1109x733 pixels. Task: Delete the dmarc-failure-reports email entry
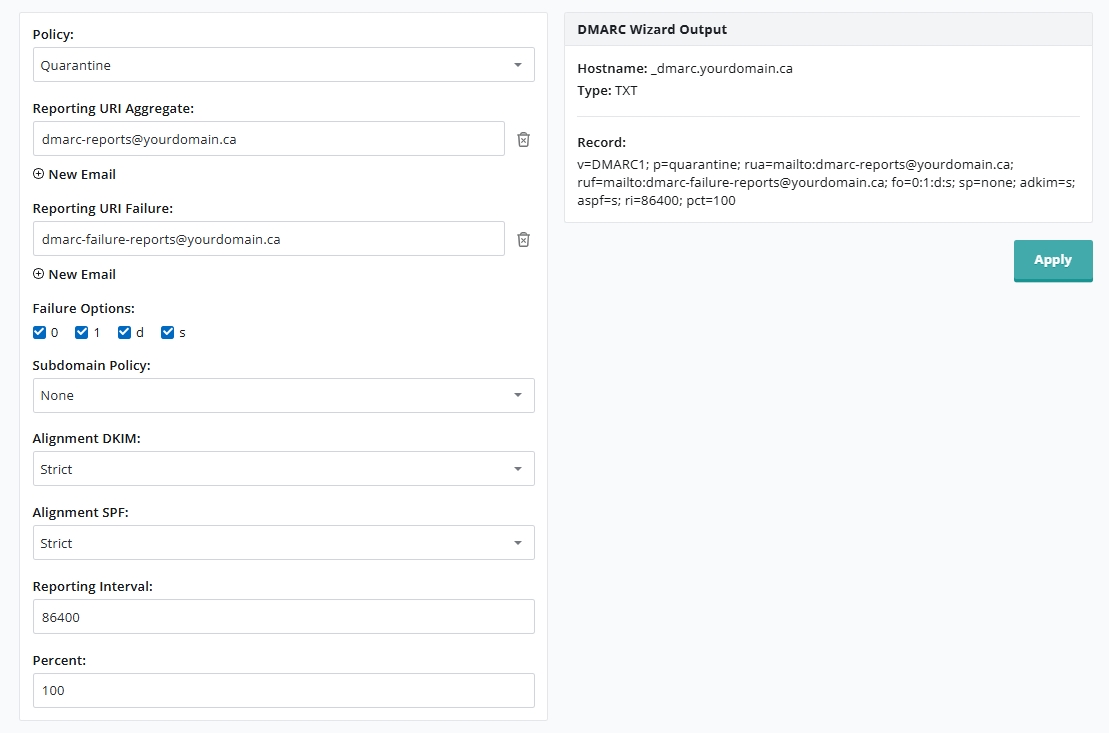(x=523, y=240)
